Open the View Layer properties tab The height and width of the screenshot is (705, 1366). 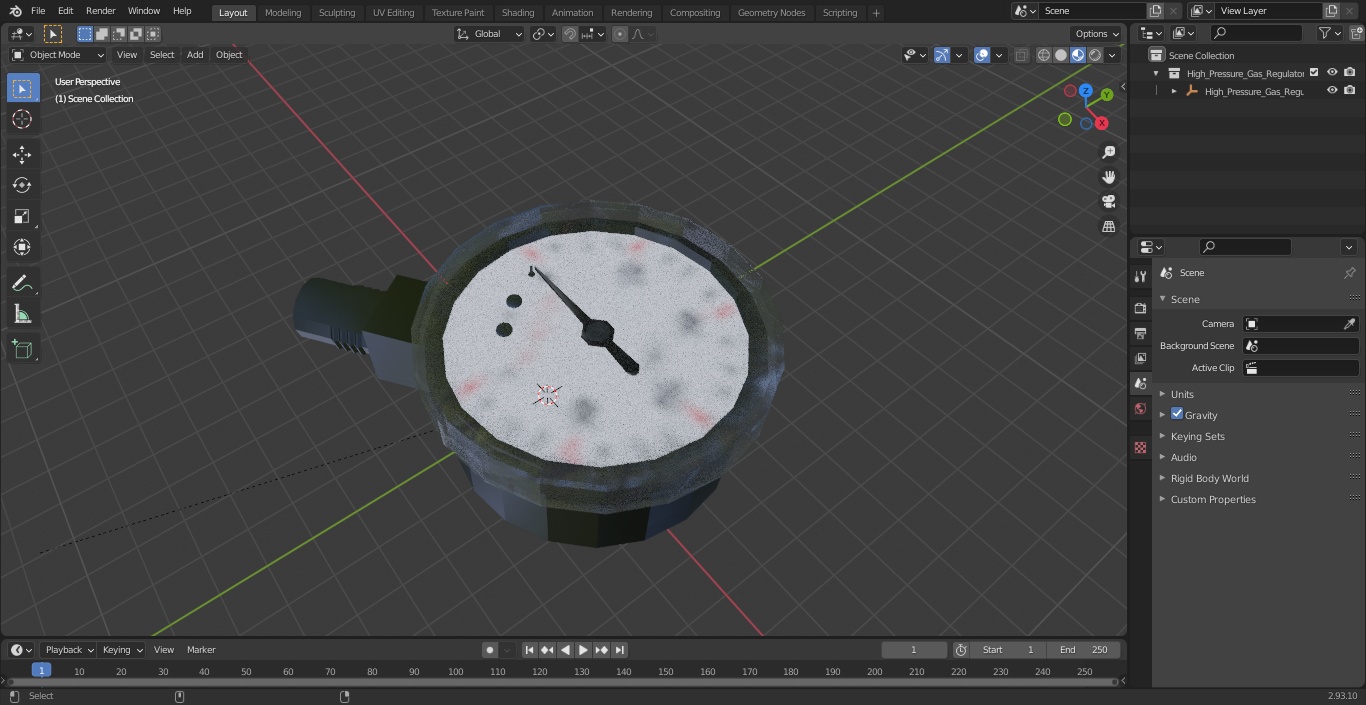[1140, 358]
